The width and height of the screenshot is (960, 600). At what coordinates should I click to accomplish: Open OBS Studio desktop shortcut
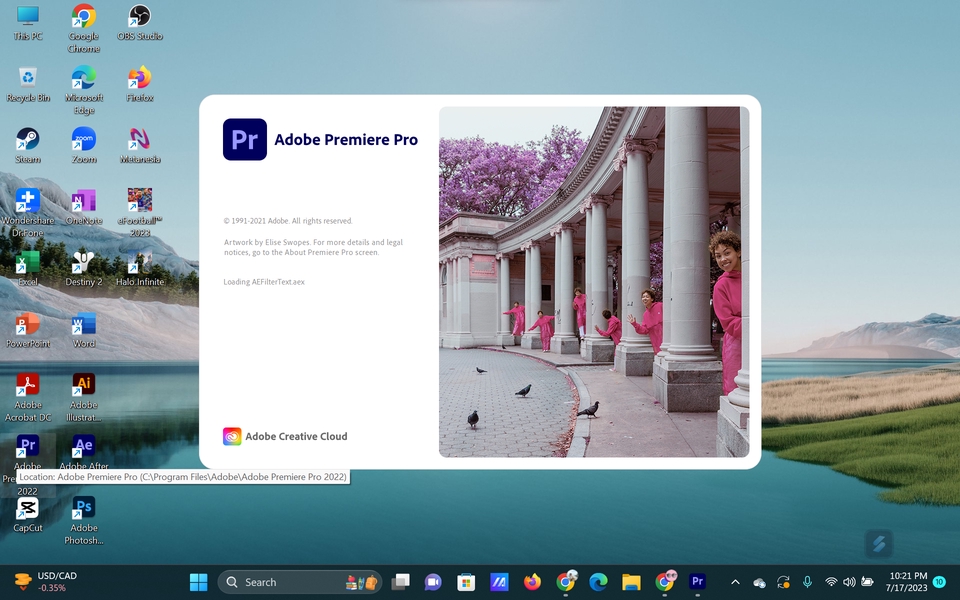pyautogui.click(x=140, y=23)
